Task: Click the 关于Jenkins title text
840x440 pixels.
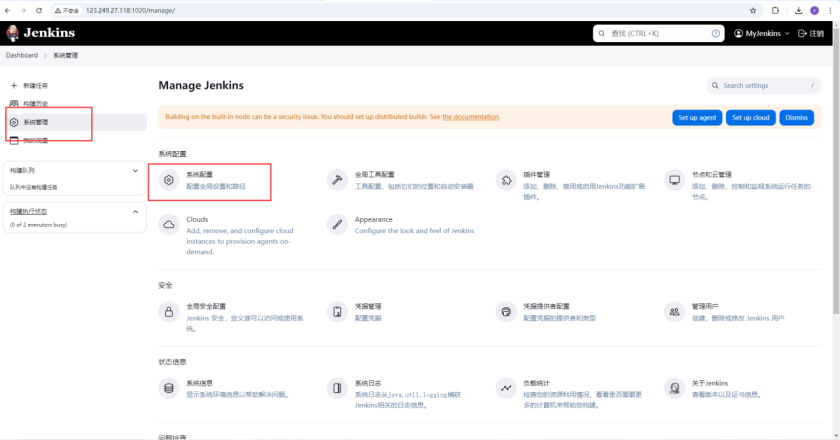Action: pos(710,383)
